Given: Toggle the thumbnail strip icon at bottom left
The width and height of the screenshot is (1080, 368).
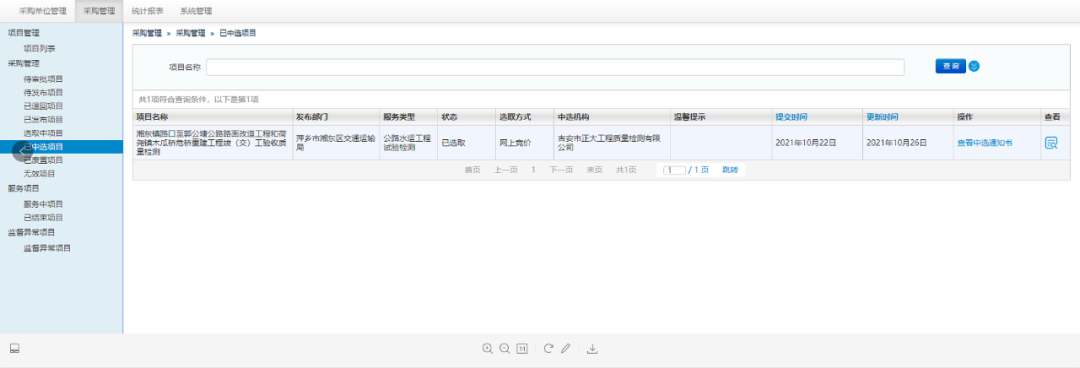Looking at the screenshot, I should (x=14, y=349).
